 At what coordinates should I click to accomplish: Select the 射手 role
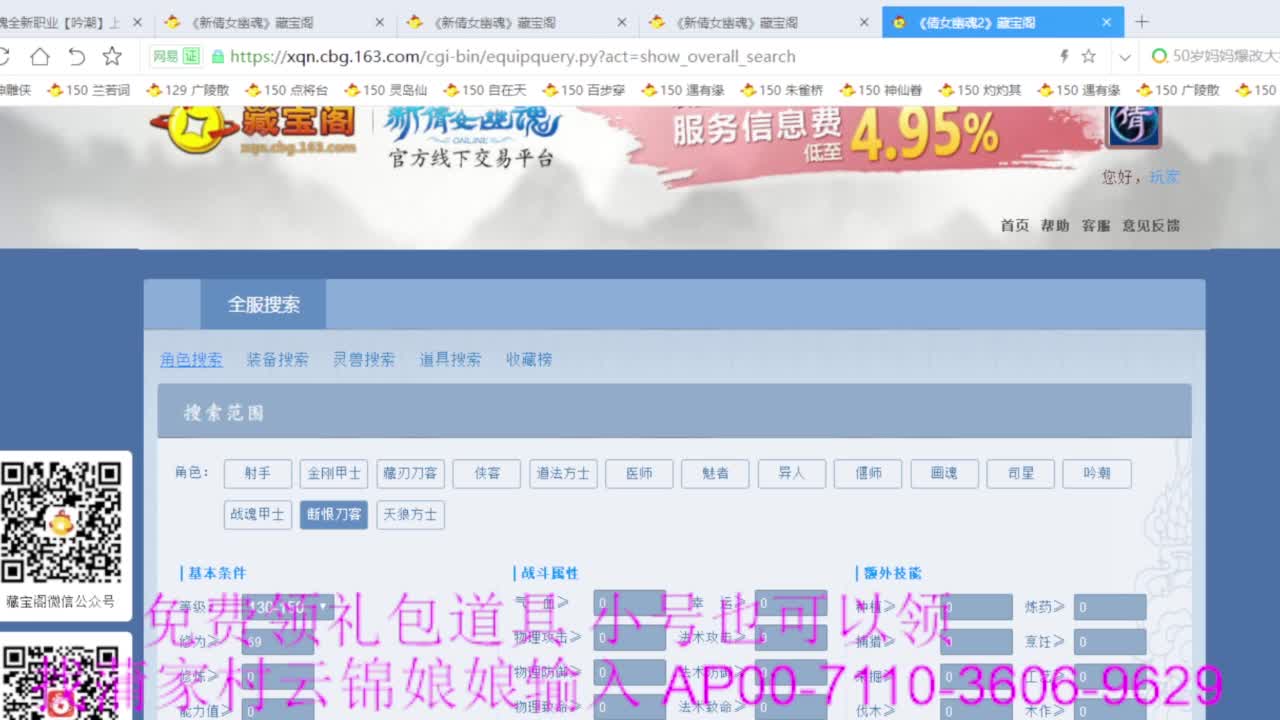pyautogui.click(x=258, y=473)
